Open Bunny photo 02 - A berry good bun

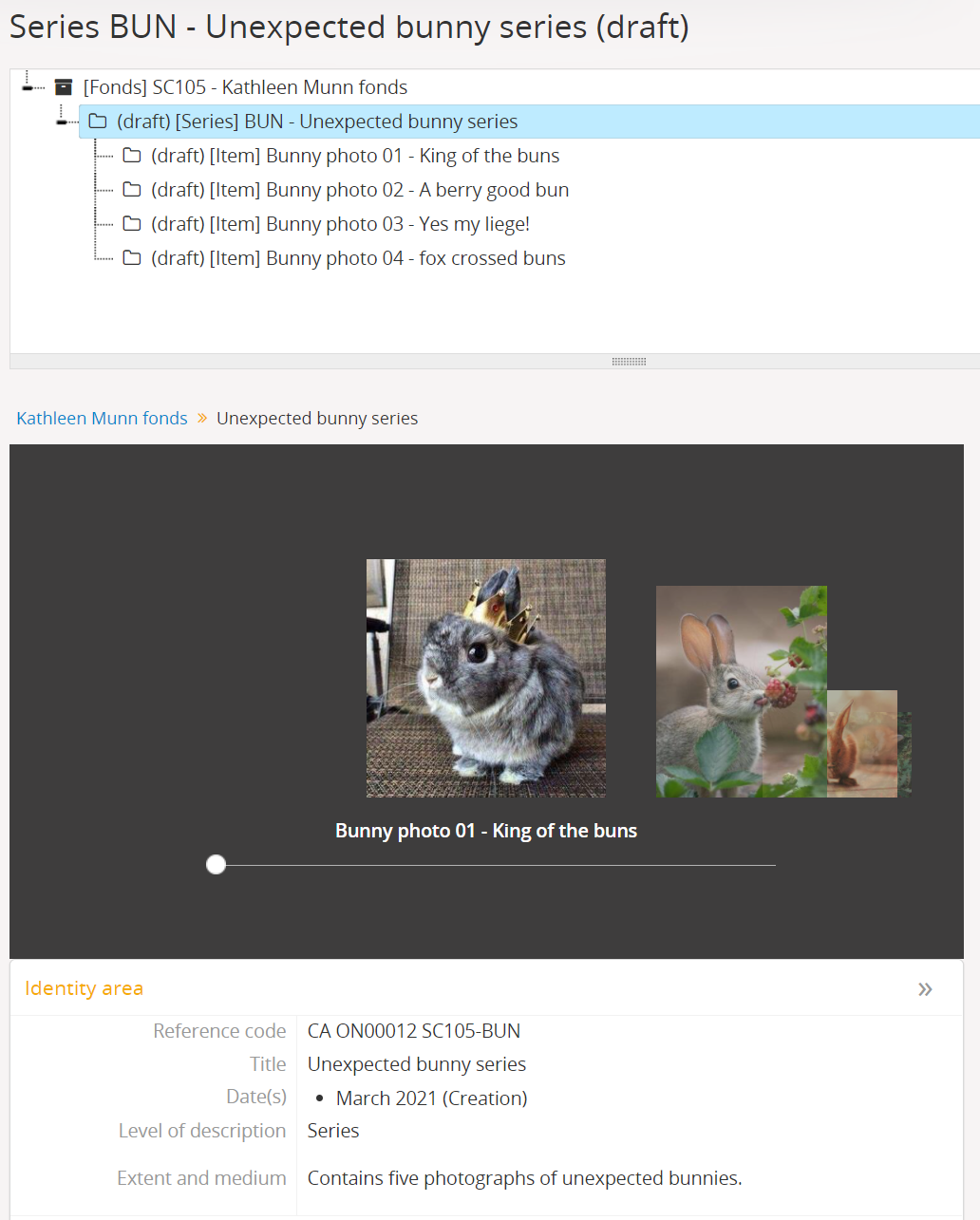(x=360, y=190)
